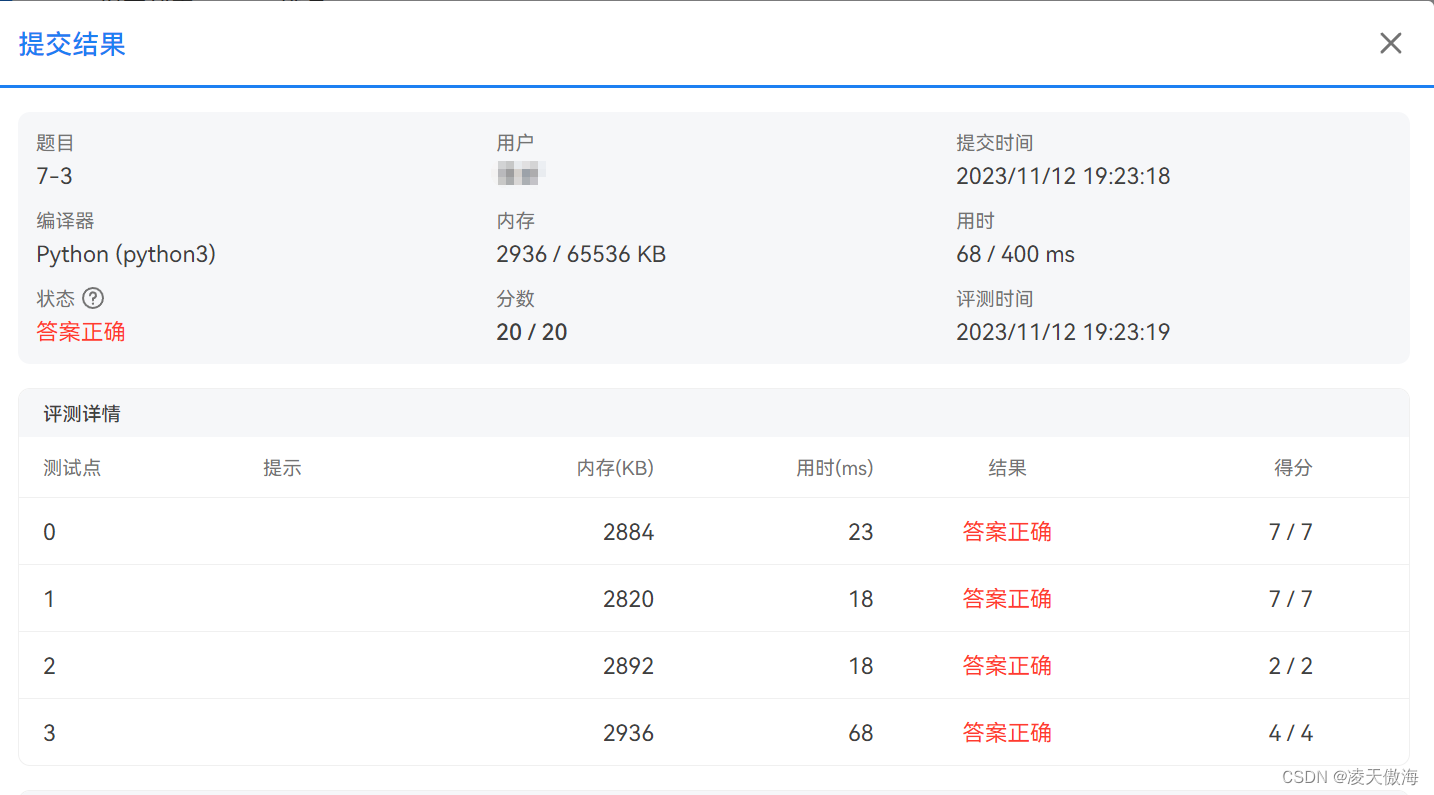
Task: Open the help icon next to 状态
Action: [93, 298]
